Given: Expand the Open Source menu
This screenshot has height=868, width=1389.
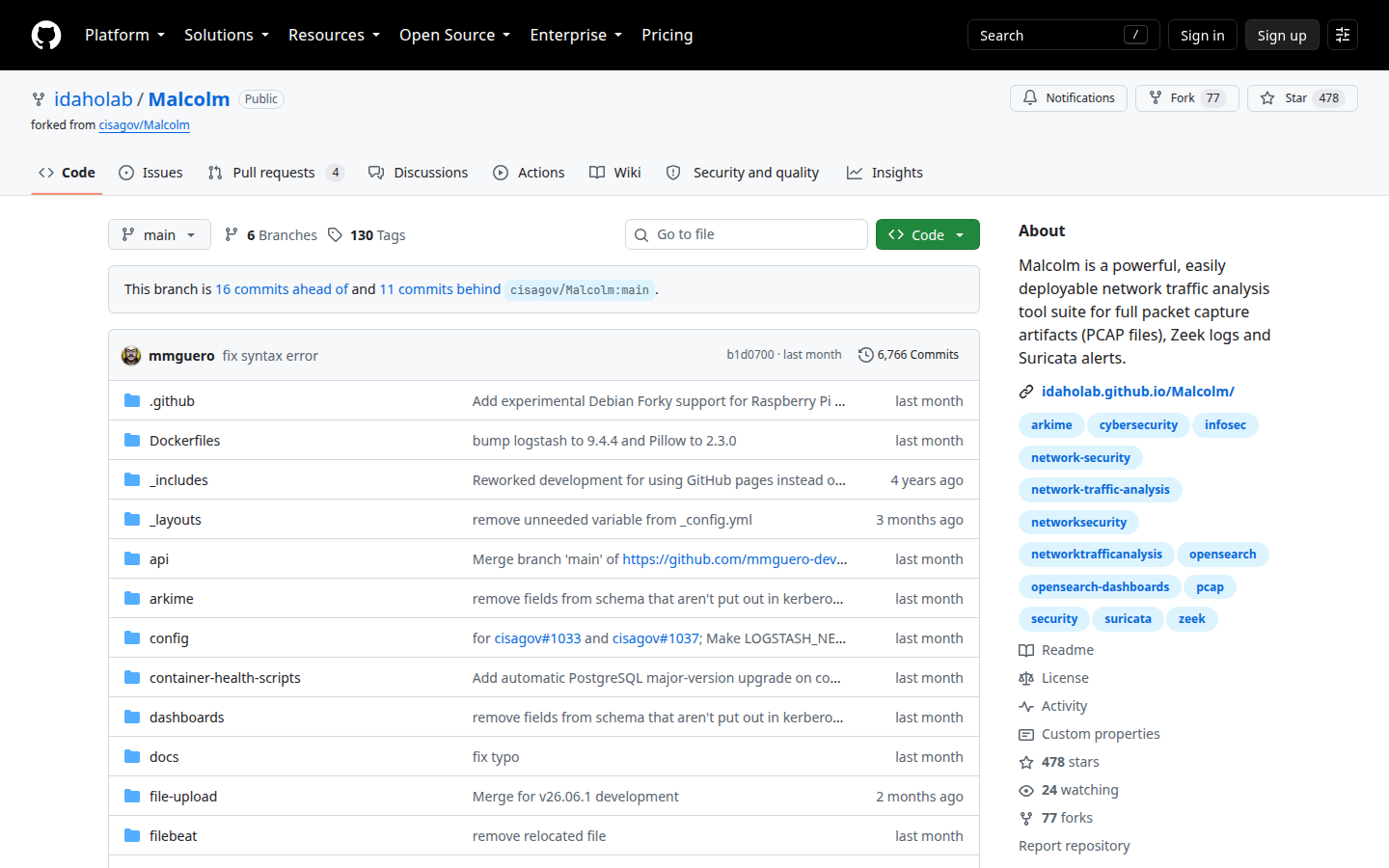Looking at the screenshot, I should tap(454, 35).
